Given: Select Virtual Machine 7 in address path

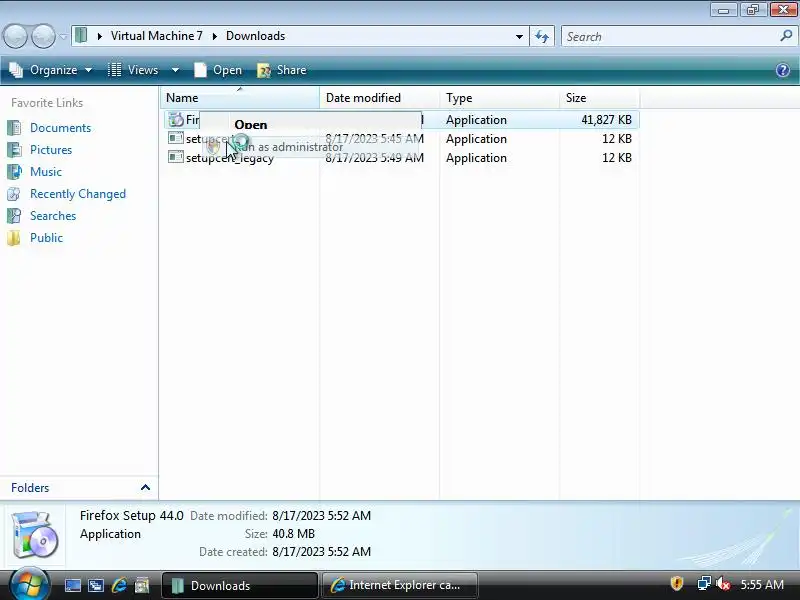Looking at the screenshot, I should [157, 36].
